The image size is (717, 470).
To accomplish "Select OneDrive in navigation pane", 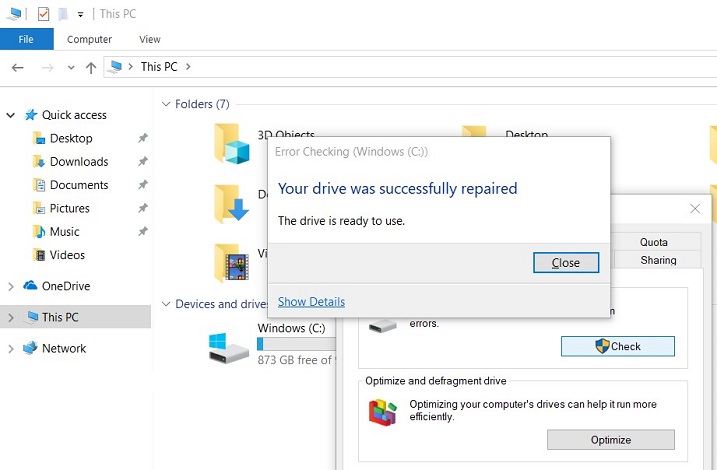I will (66, 286).
